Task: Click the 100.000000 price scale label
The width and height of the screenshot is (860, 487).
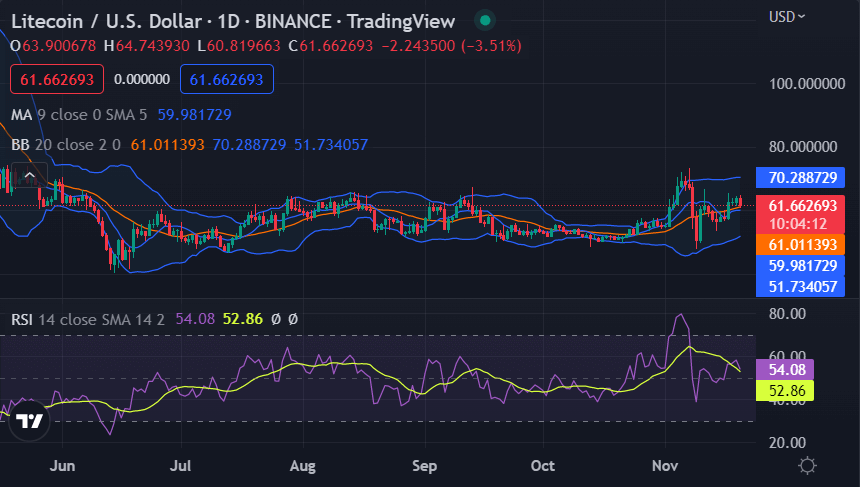Action: coord(807,84)
